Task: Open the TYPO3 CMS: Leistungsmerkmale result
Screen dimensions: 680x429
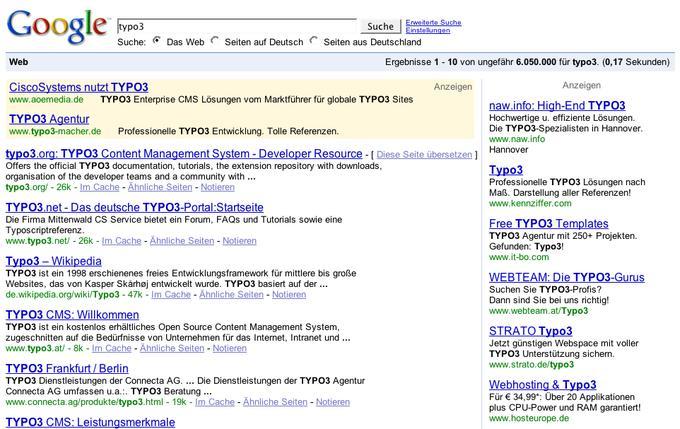Action: coord(90,422)
